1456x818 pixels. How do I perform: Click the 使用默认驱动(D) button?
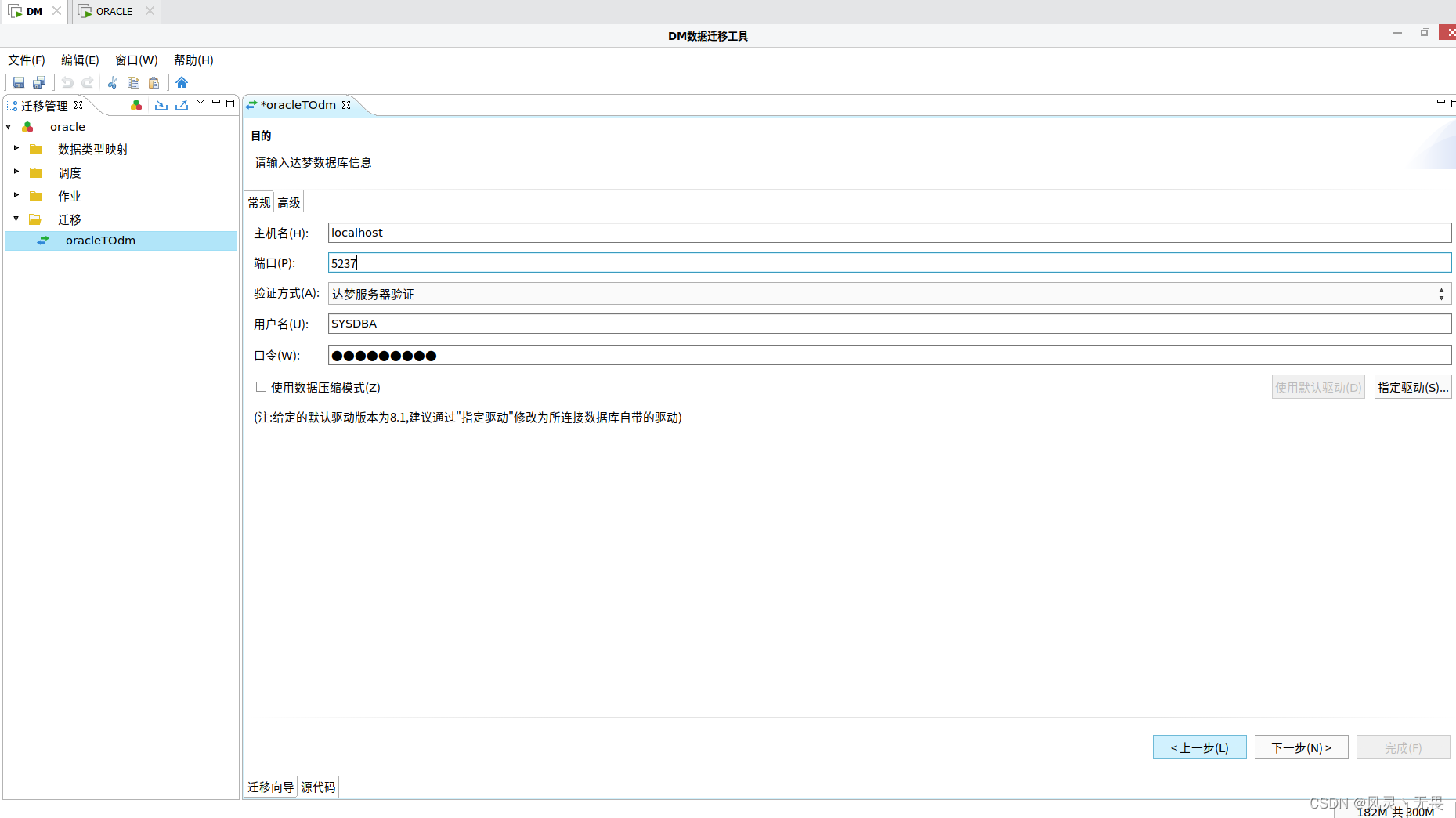1318,387
